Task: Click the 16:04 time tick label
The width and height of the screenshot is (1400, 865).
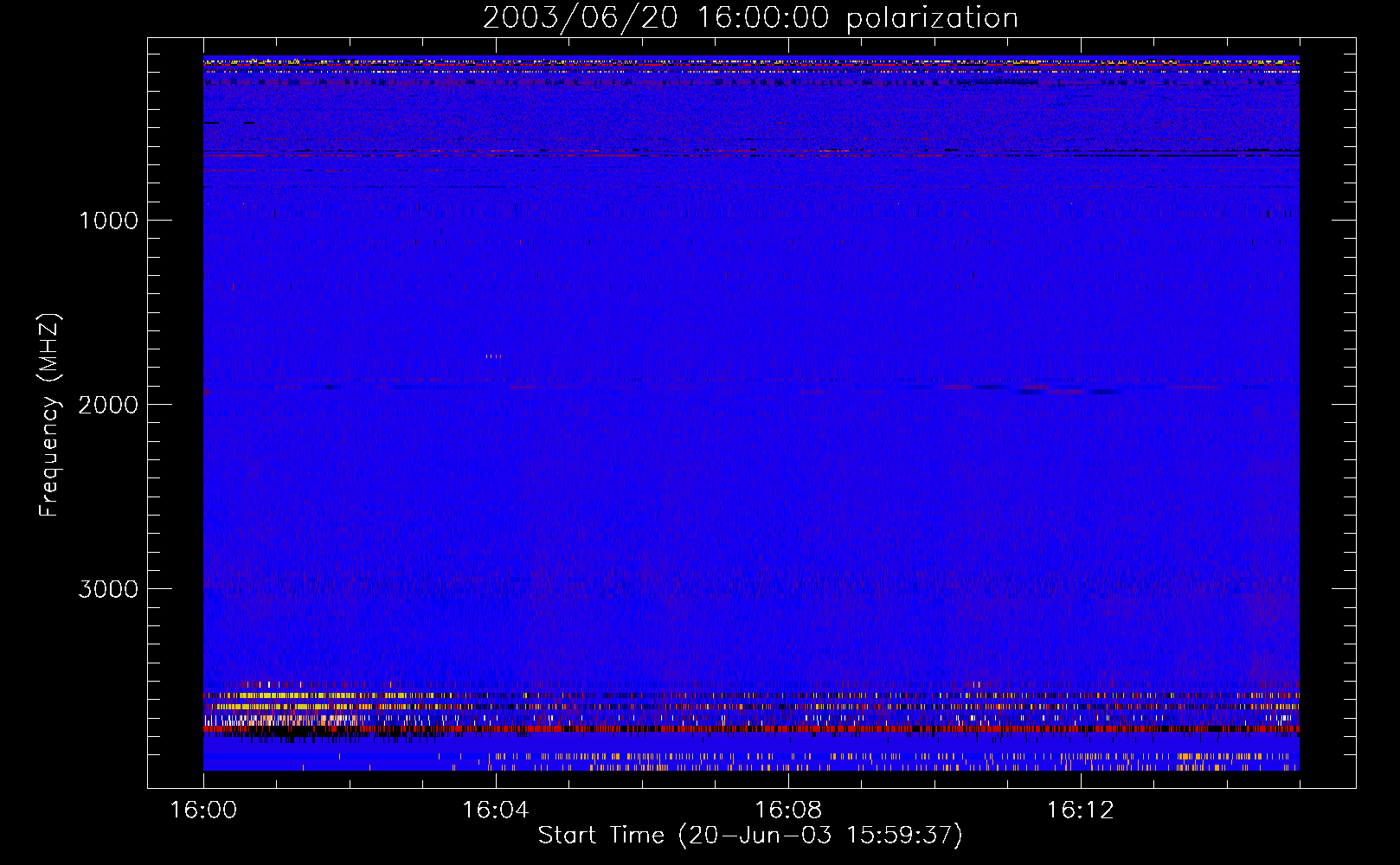Action: [495, 811]
